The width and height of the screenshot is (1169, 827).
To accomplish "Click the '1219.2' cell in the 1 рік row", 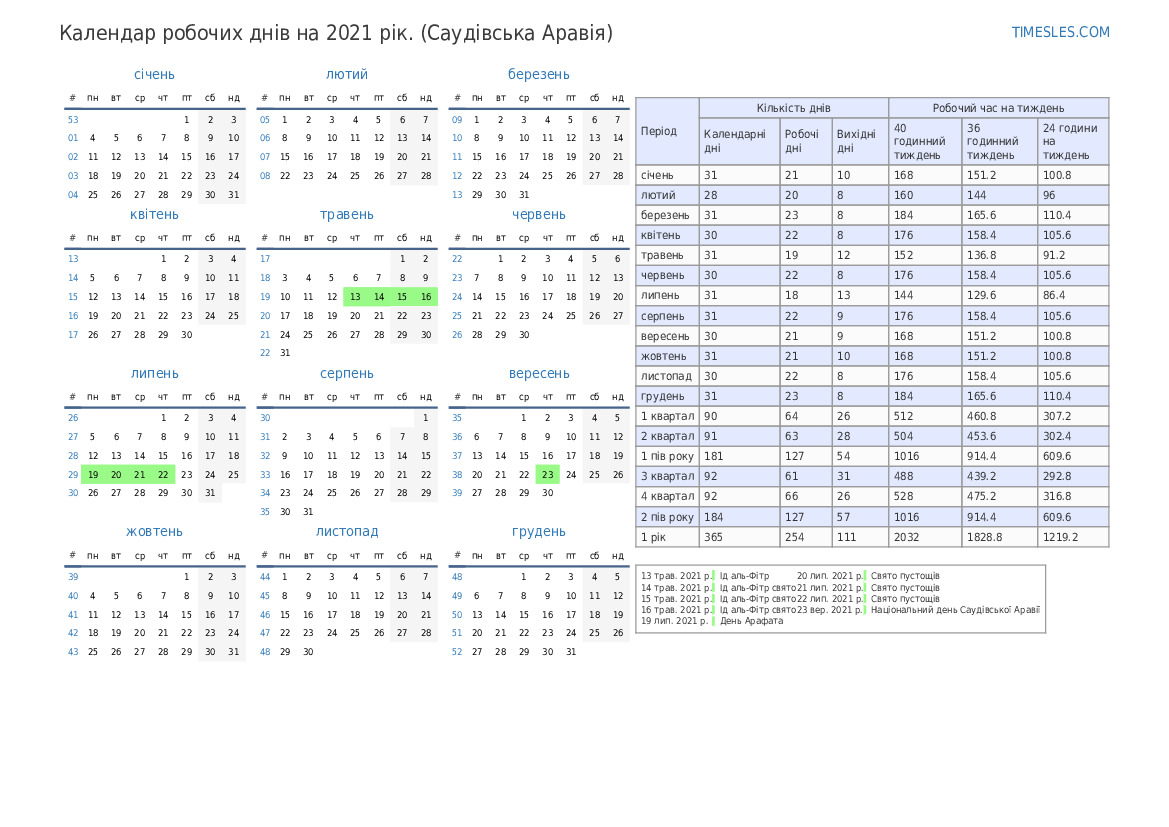I will [x=1073, y=537].
